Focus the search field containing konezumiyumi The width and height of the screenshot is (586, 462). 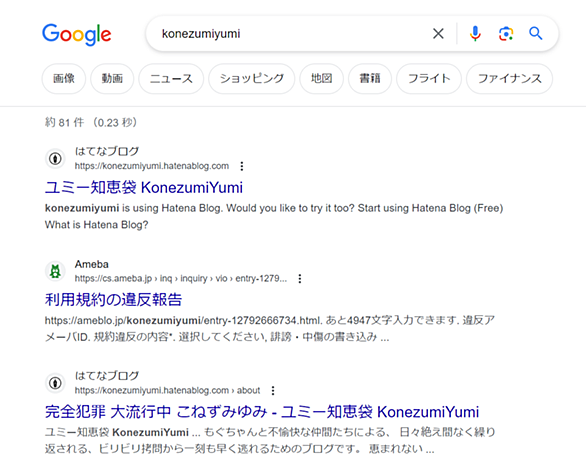292,34
